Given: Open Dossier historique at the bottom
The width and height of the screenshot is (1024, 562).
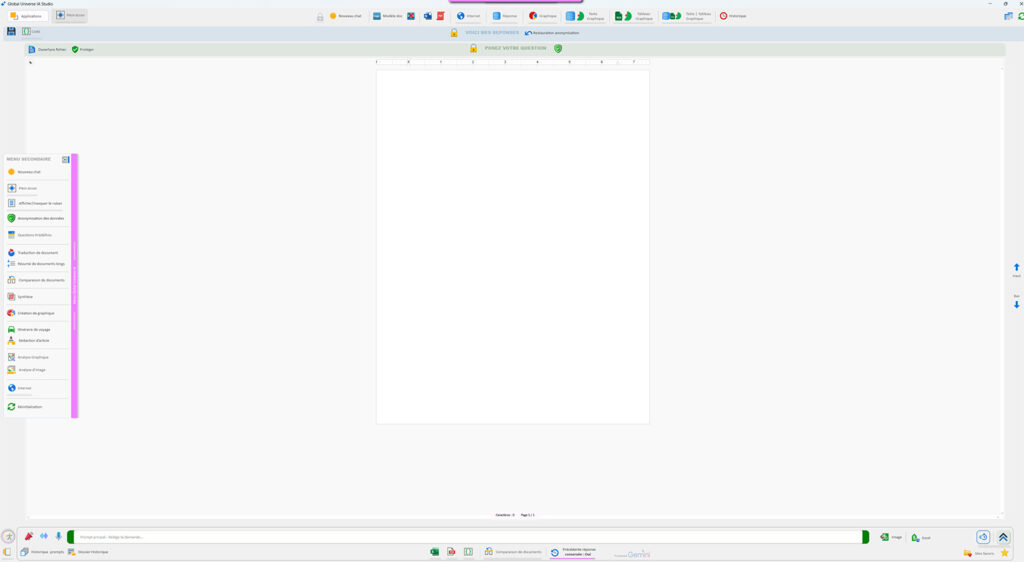Looking at the screenshot, I should pyautogui.click(x=88, y=552).
